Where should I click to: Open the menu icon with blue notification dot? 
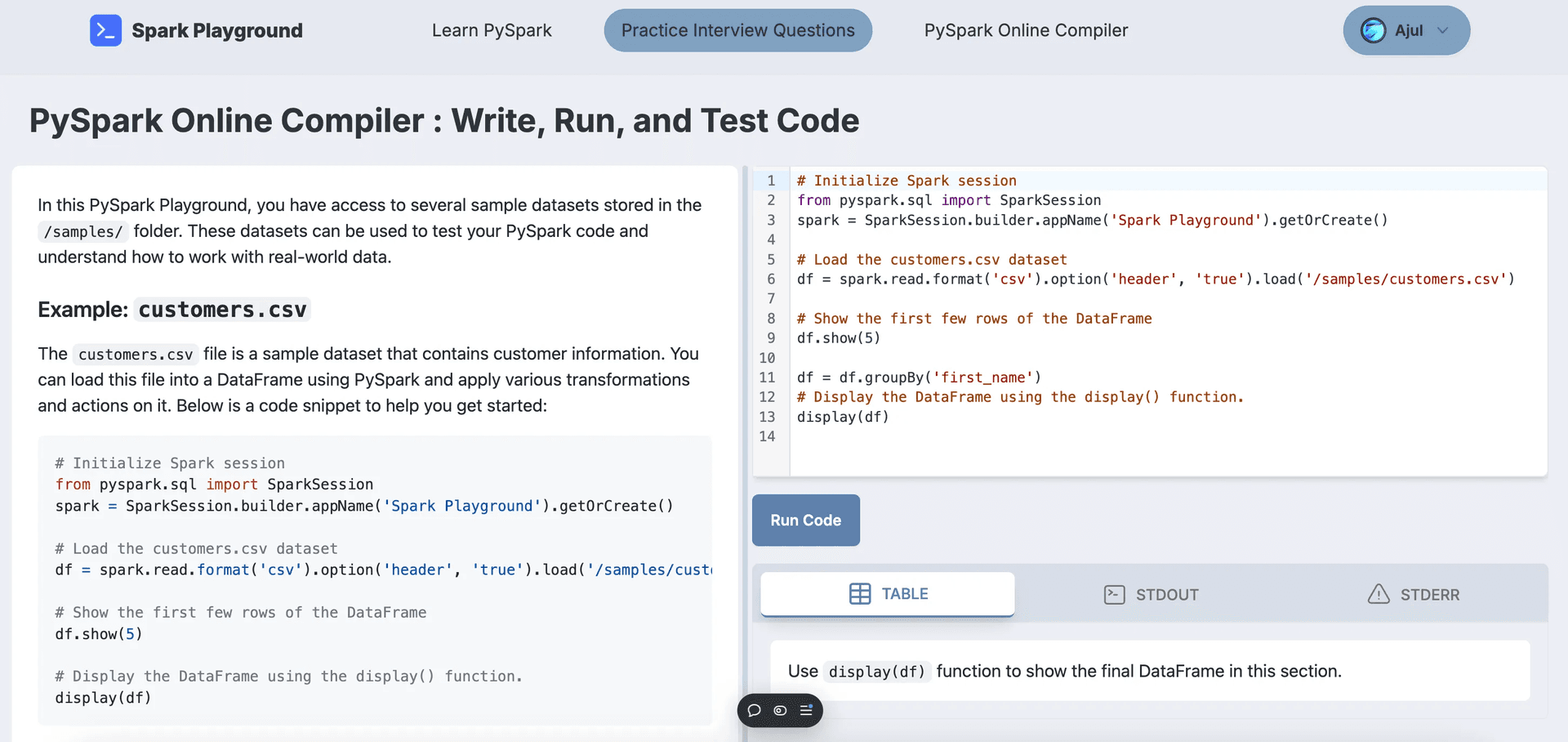(806, 711)
